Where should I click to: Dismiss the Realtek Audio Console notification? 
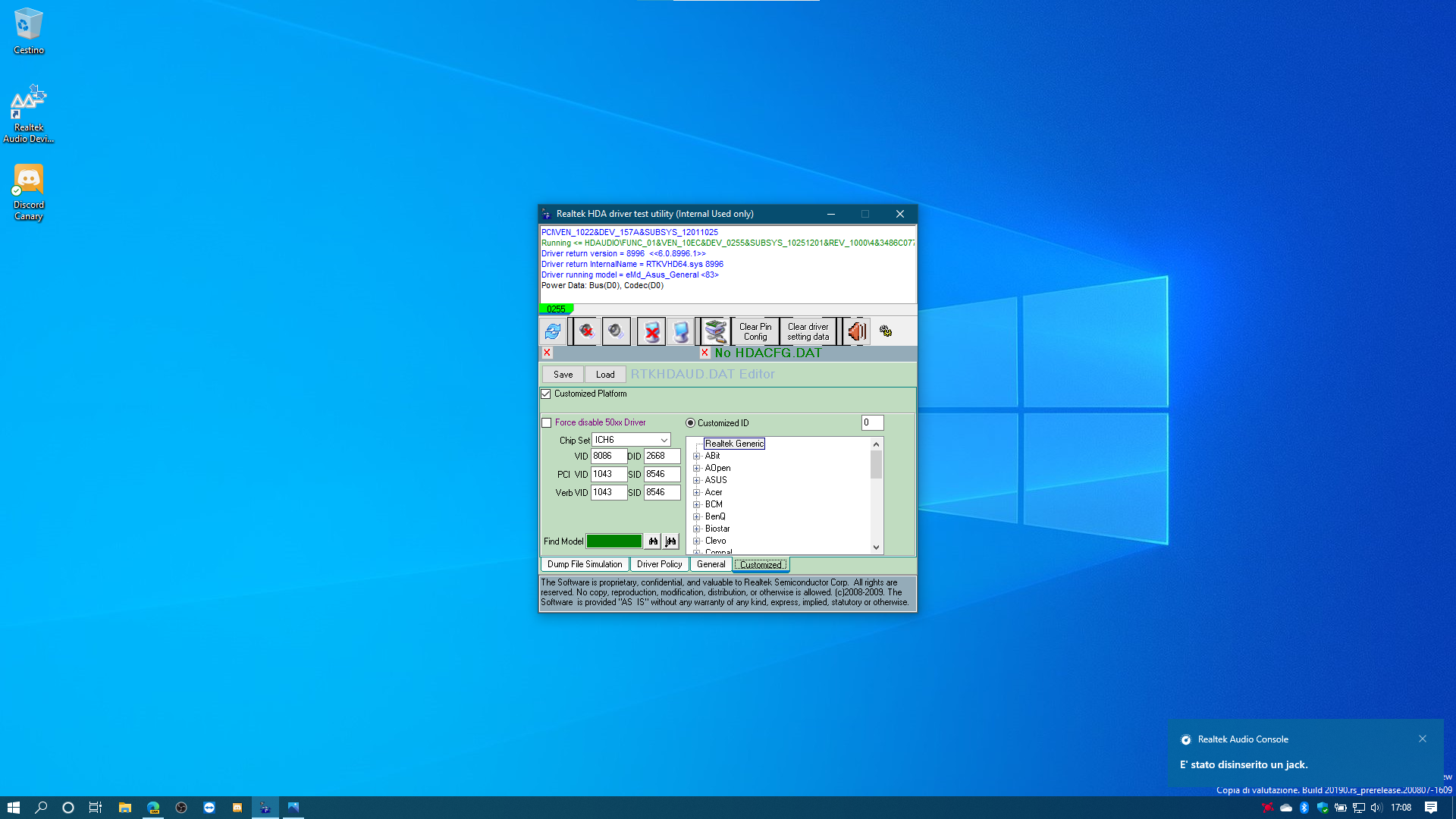tap(1423, 739)
